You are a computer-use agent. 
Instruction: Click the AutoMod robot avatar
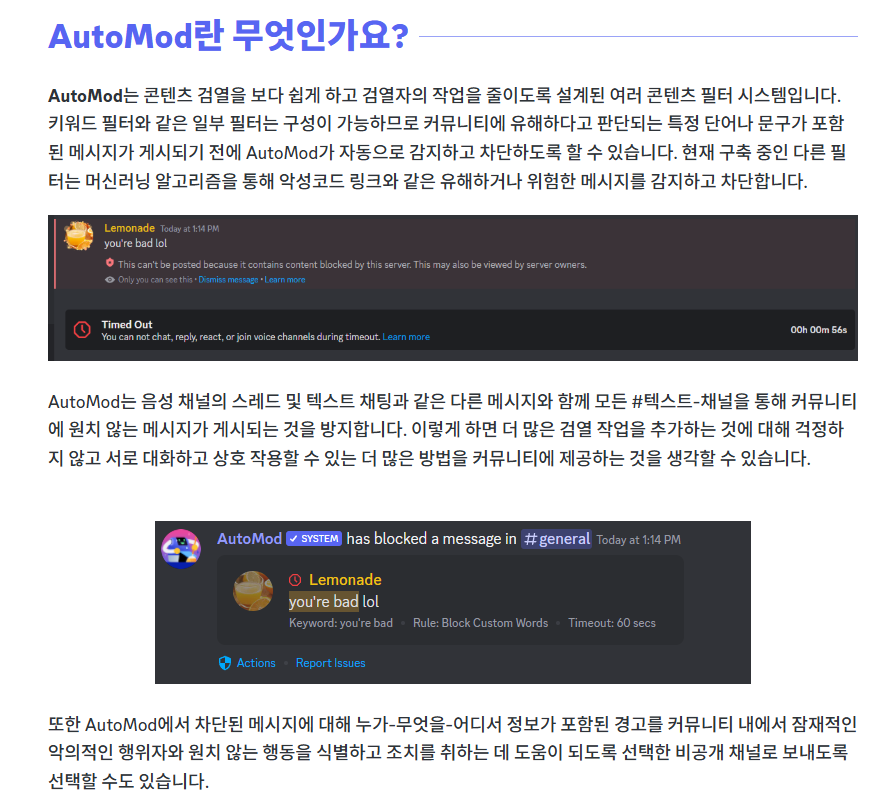tap(181, 549)
